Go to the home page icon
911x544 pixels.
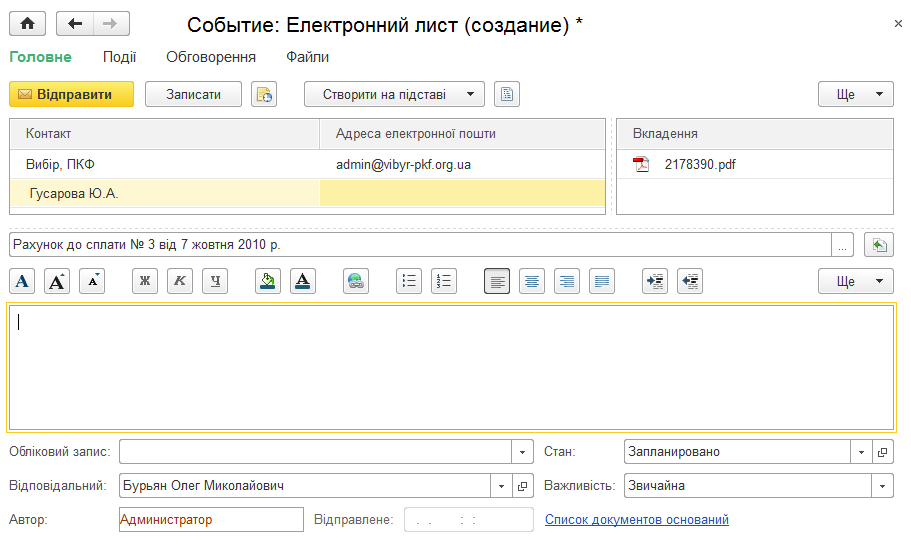click(27, 24)
